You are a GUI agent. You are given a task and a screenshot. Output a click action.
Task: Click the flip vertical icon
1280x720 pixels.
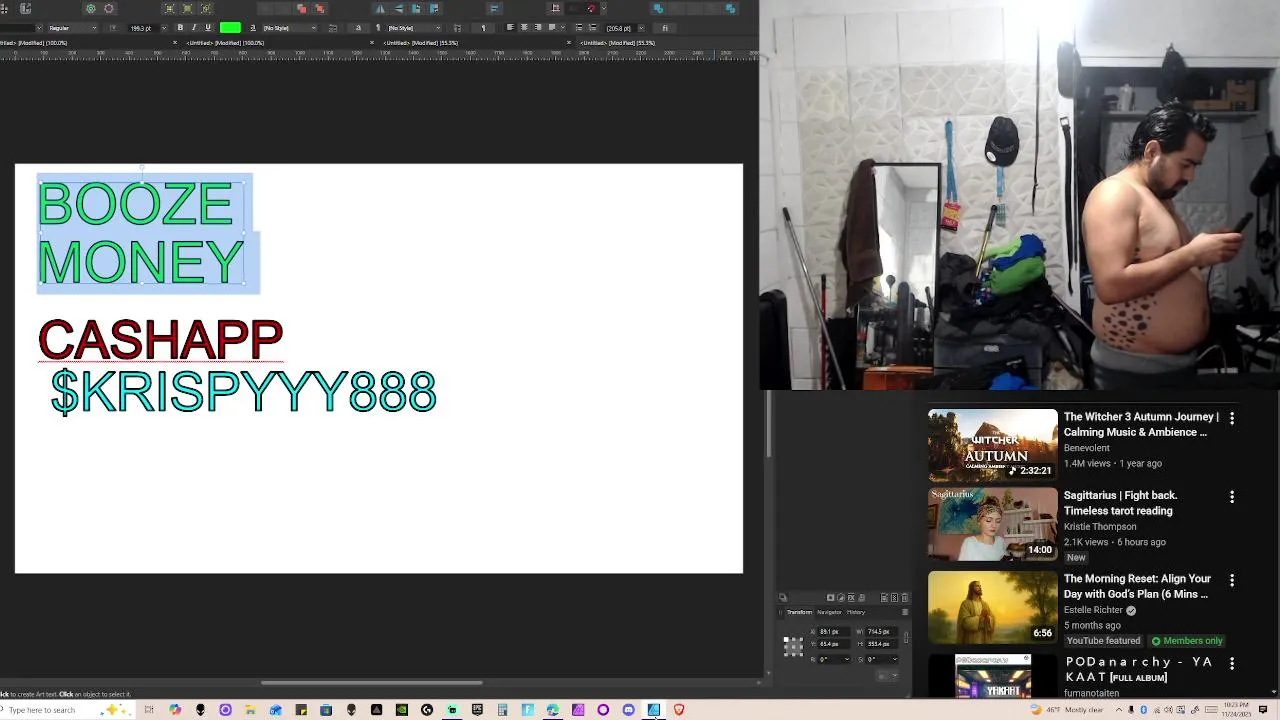399,8
